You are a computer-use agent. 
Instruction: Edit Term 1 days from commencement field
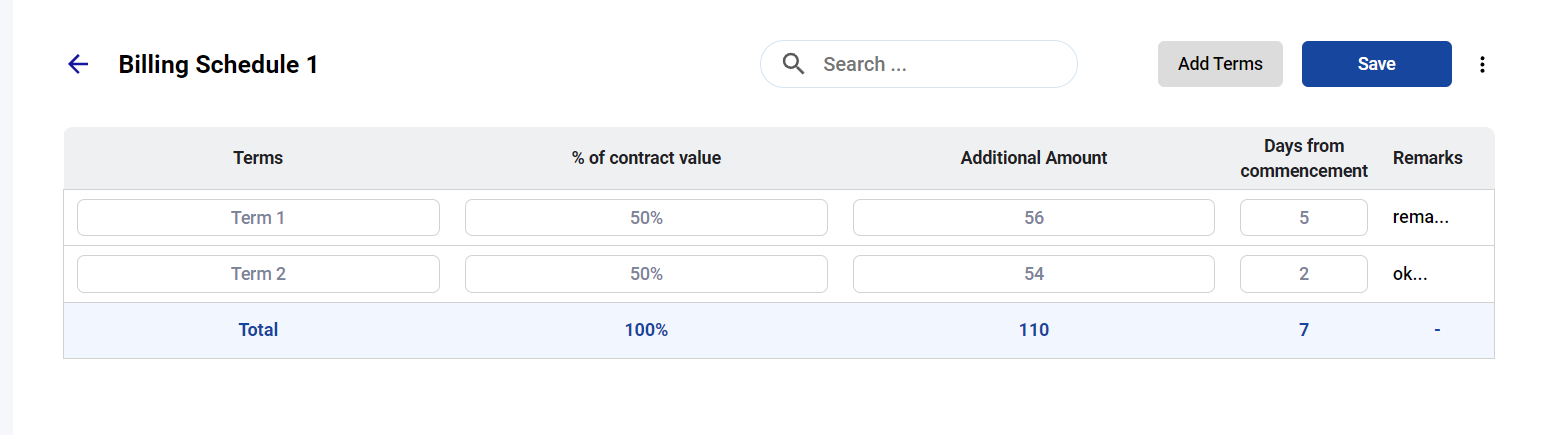click(x=1304, y=218)
